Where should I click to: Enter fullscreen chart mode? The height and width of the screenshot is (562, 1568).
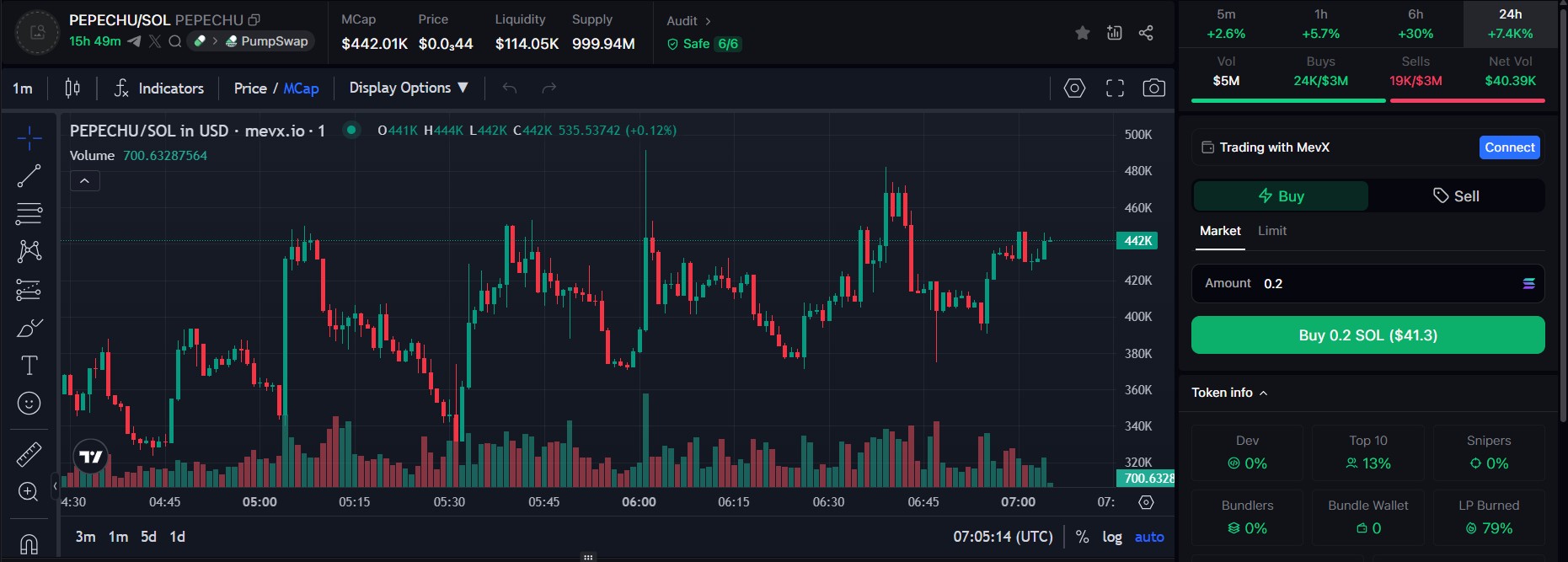(x=1115, y=88)
